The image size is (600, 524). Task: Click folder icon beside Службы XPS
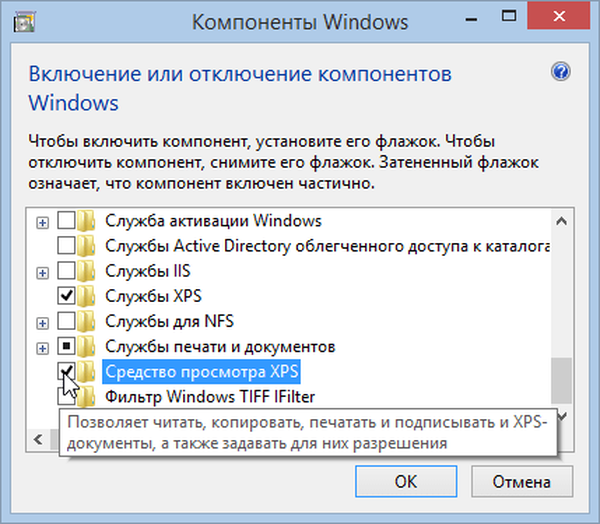pos(87,296)
